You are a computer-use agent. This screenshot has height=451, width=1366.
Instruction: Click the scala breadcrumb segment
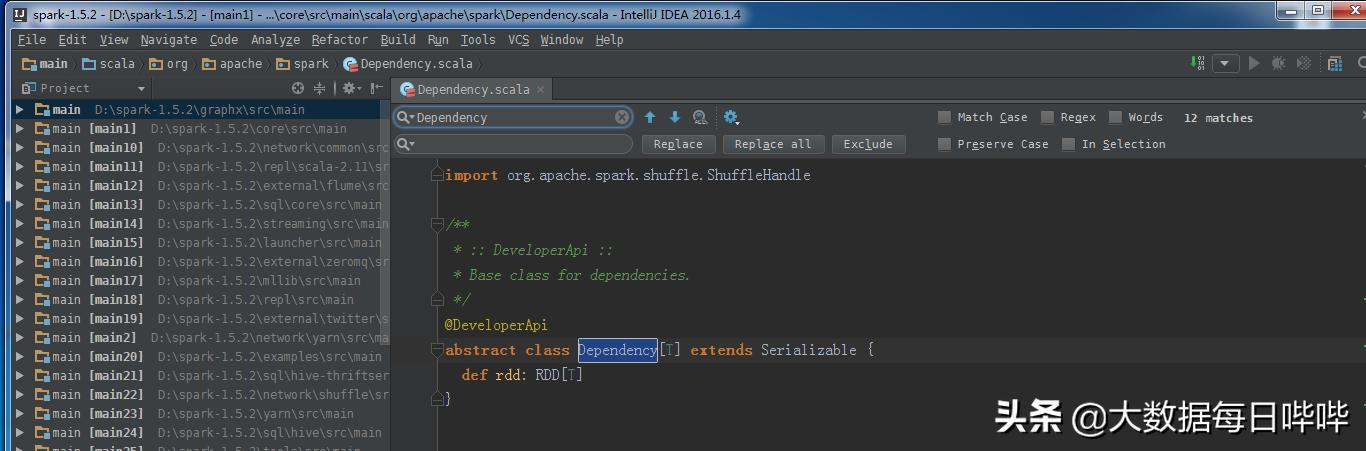click(x=108, y=64)
